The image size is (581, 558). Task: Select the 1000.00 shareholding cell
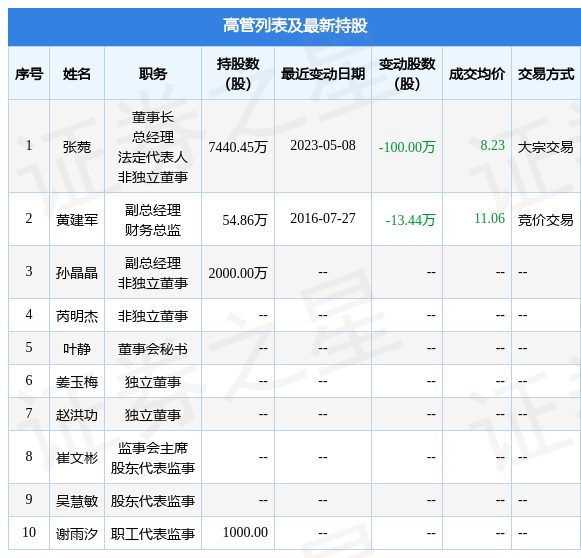click(x=245, y=532)
